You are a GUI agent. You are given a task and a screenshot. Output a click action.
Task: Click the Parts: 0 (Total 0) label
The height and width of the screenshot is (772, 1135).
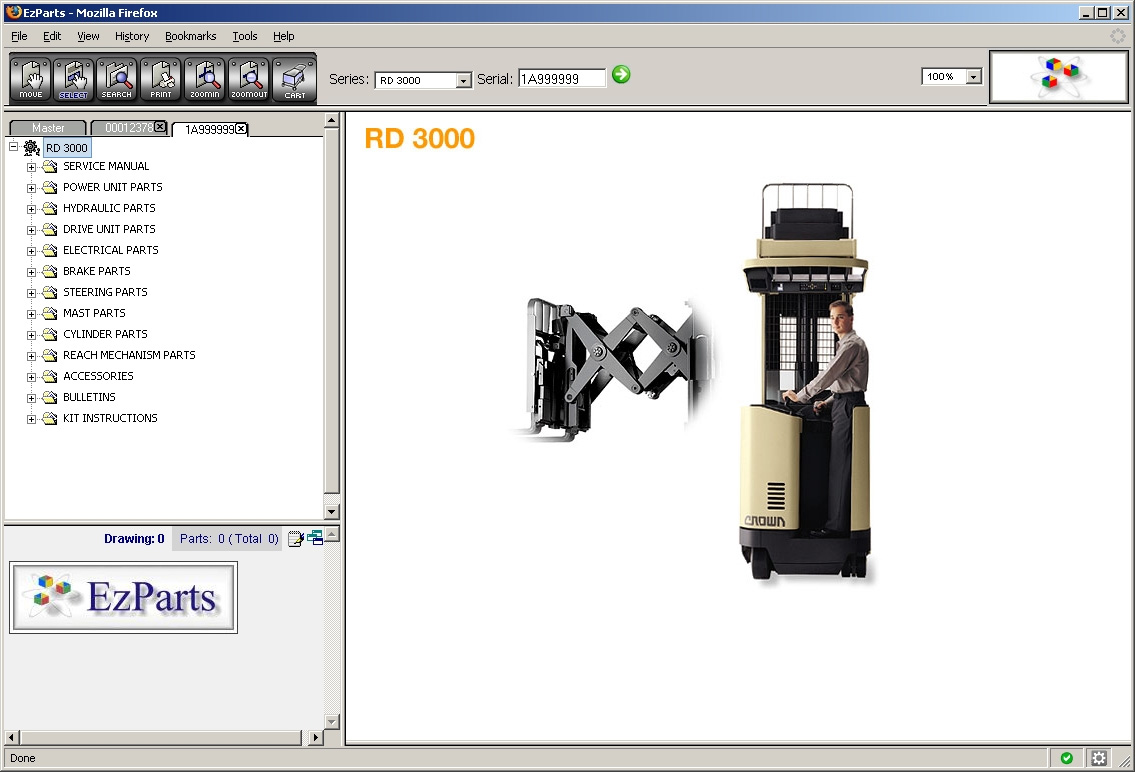point(229,538)
